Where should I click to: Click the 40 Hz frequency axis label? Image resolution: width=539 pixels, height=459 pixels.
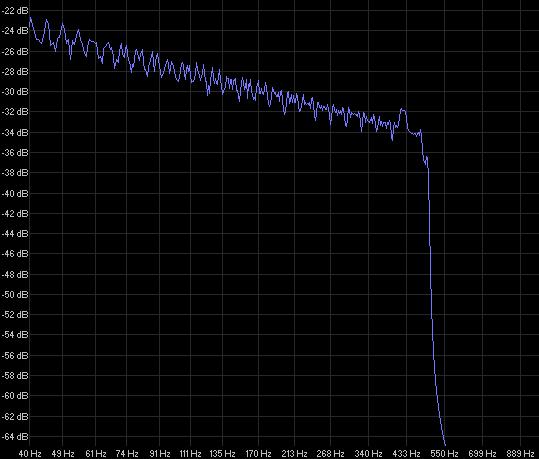click(30, 453)
